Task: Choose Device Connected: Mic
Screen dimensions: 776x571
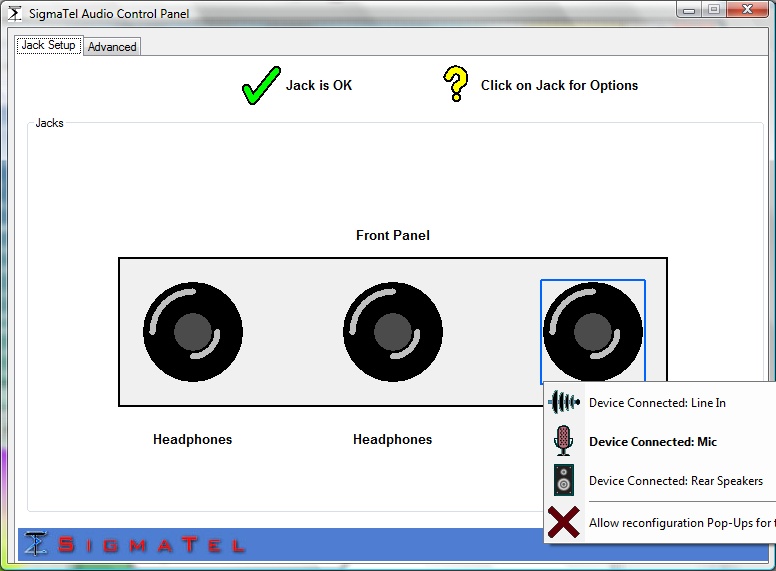Action: click(660, 441)
